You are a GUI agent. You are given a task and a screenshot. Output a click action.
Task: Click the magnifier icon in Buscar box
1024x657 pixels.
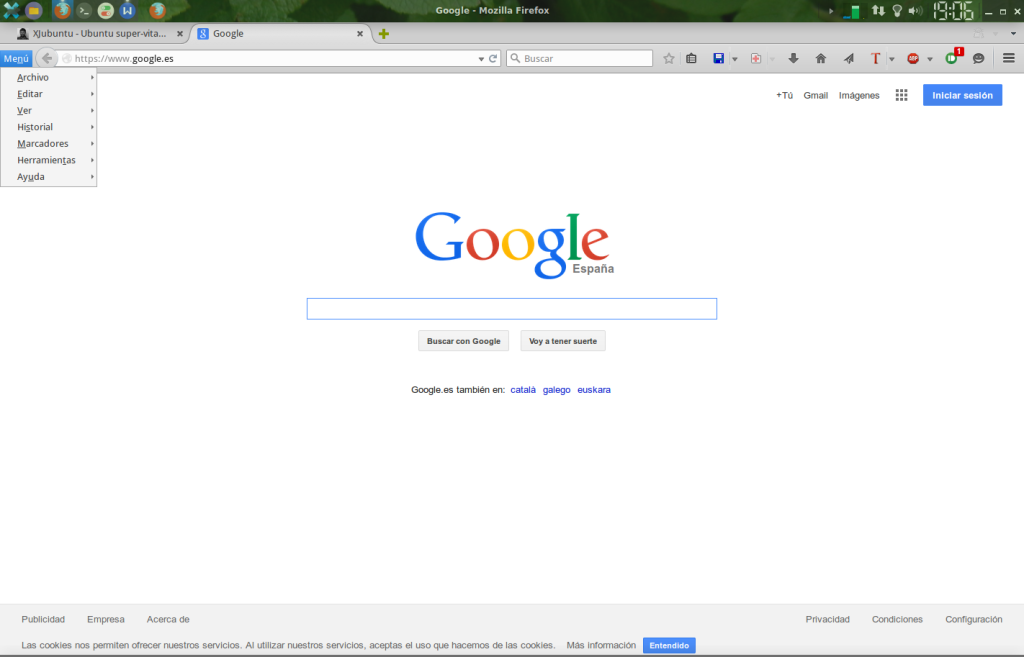(515, 59)
